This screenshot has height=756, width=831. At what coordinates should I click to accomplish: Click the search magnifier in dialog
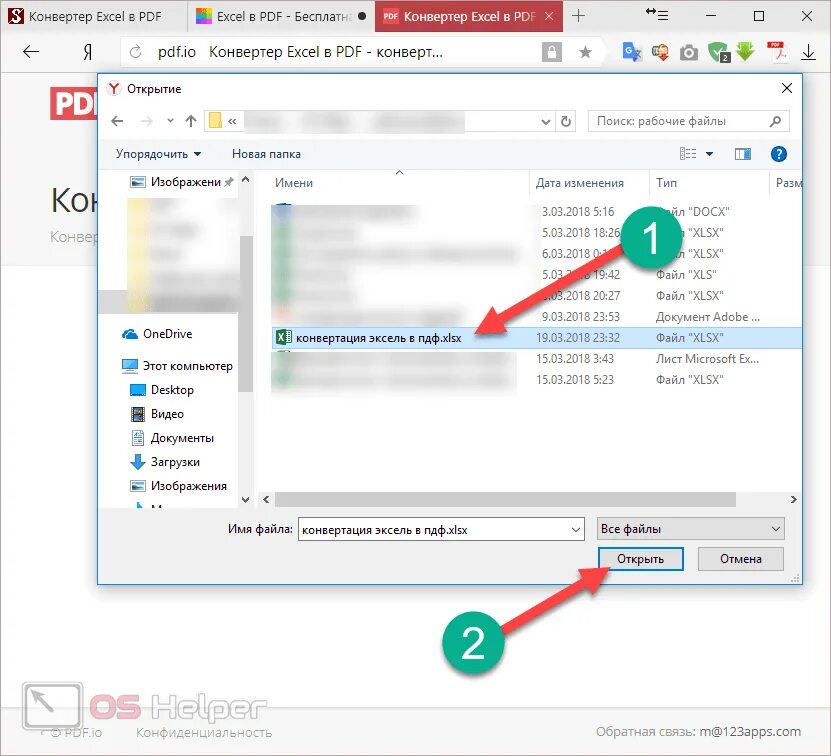[x=775, y=121]
